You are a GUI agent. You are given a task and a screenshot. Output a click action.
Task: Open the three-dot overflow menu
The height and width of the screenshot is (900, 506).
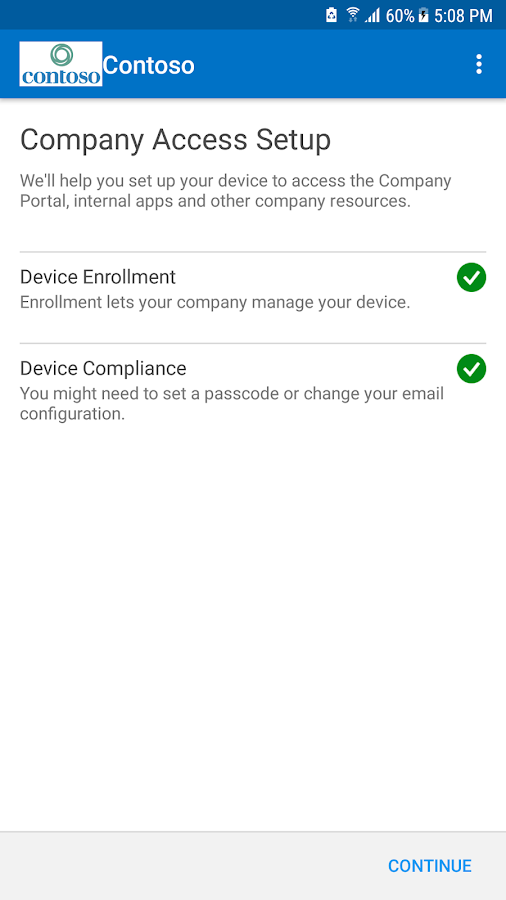pos(479,64)
